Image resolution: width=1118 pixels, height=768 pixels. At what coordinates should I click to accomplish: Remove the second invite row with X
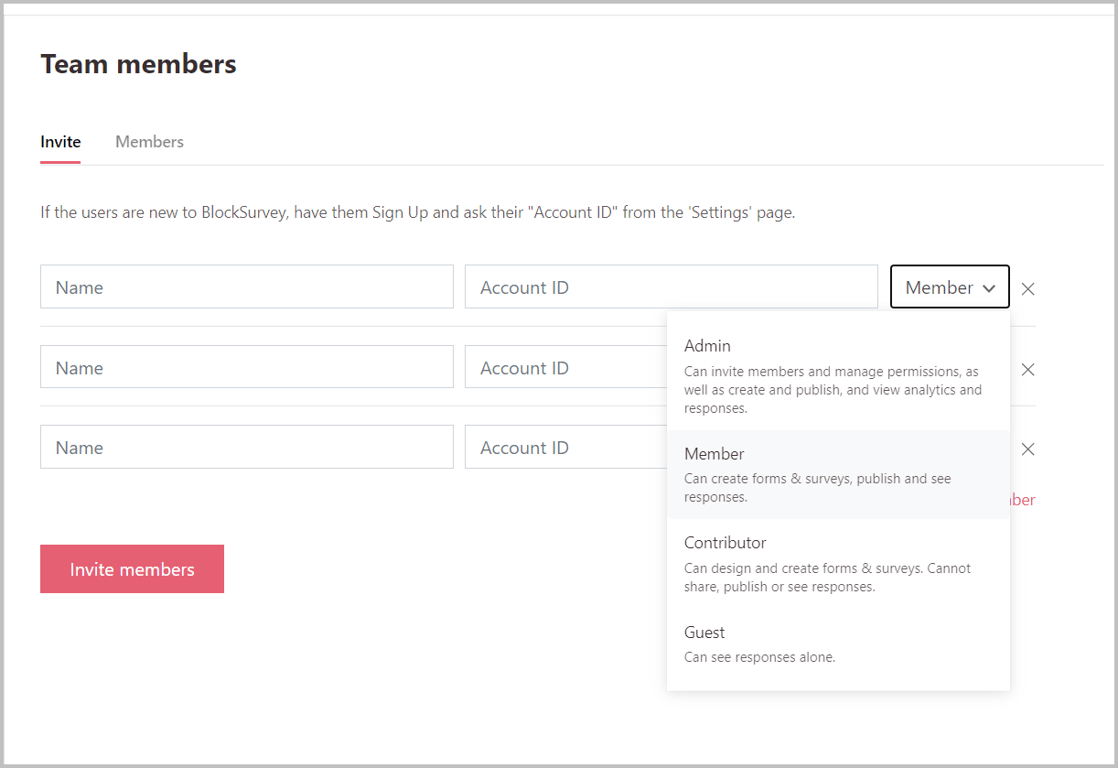click(1027, 369)
